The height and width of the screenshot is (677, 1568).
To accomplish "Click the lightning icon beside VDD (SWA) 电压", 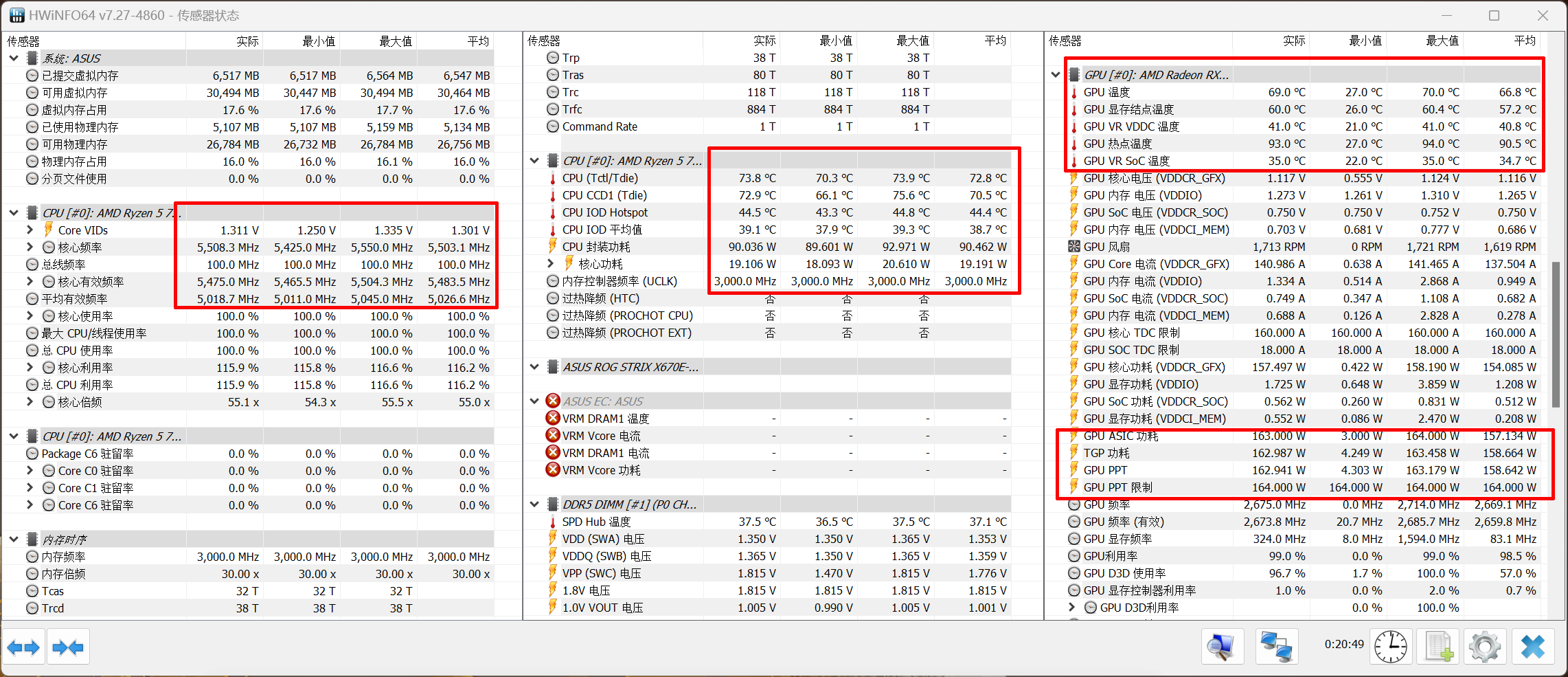I will [553, 539].
